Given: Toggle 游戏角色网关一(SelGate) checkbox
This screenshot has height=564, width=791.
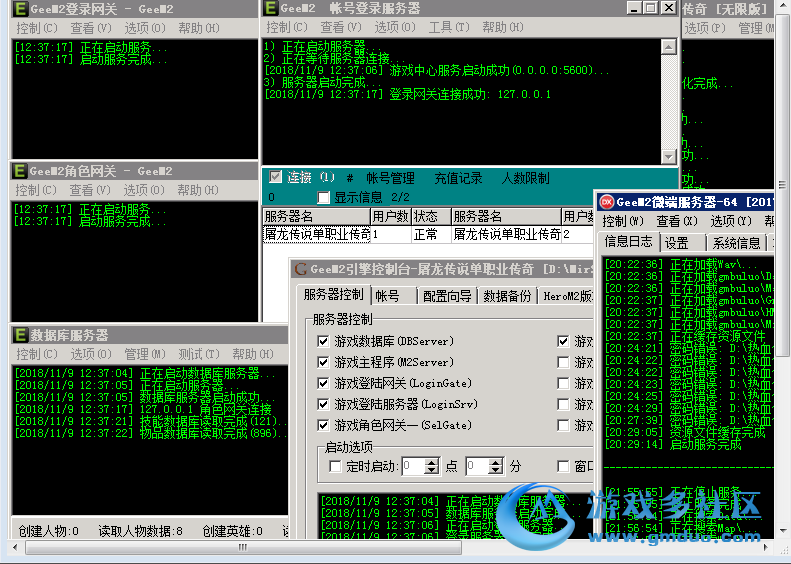Looking at the screenshot, I should pyautogui.click(x=323, y=425).
